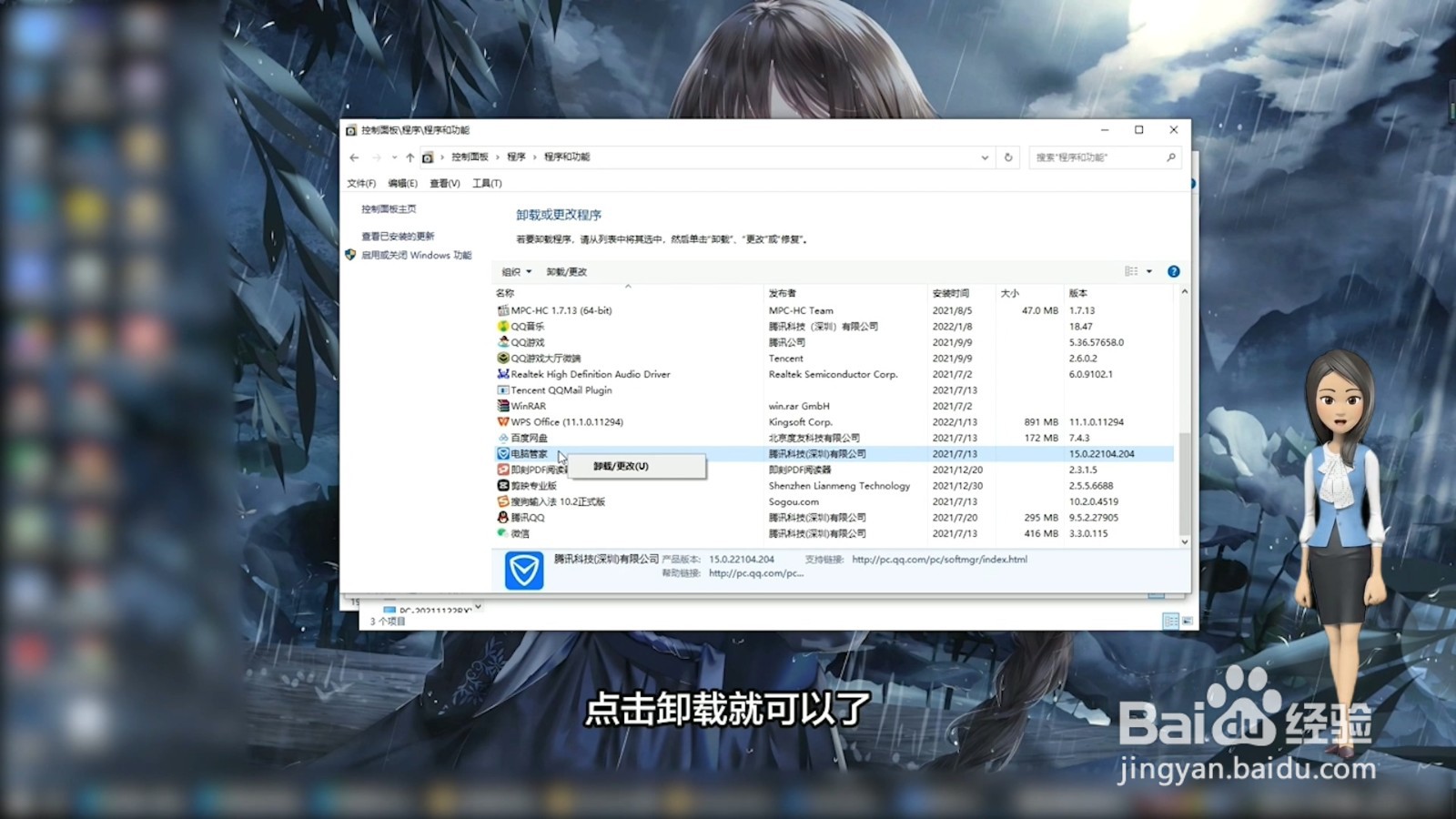1456x819 pixels.
Task: Open the 工具(T) menu
Action: tap(487, 183)
